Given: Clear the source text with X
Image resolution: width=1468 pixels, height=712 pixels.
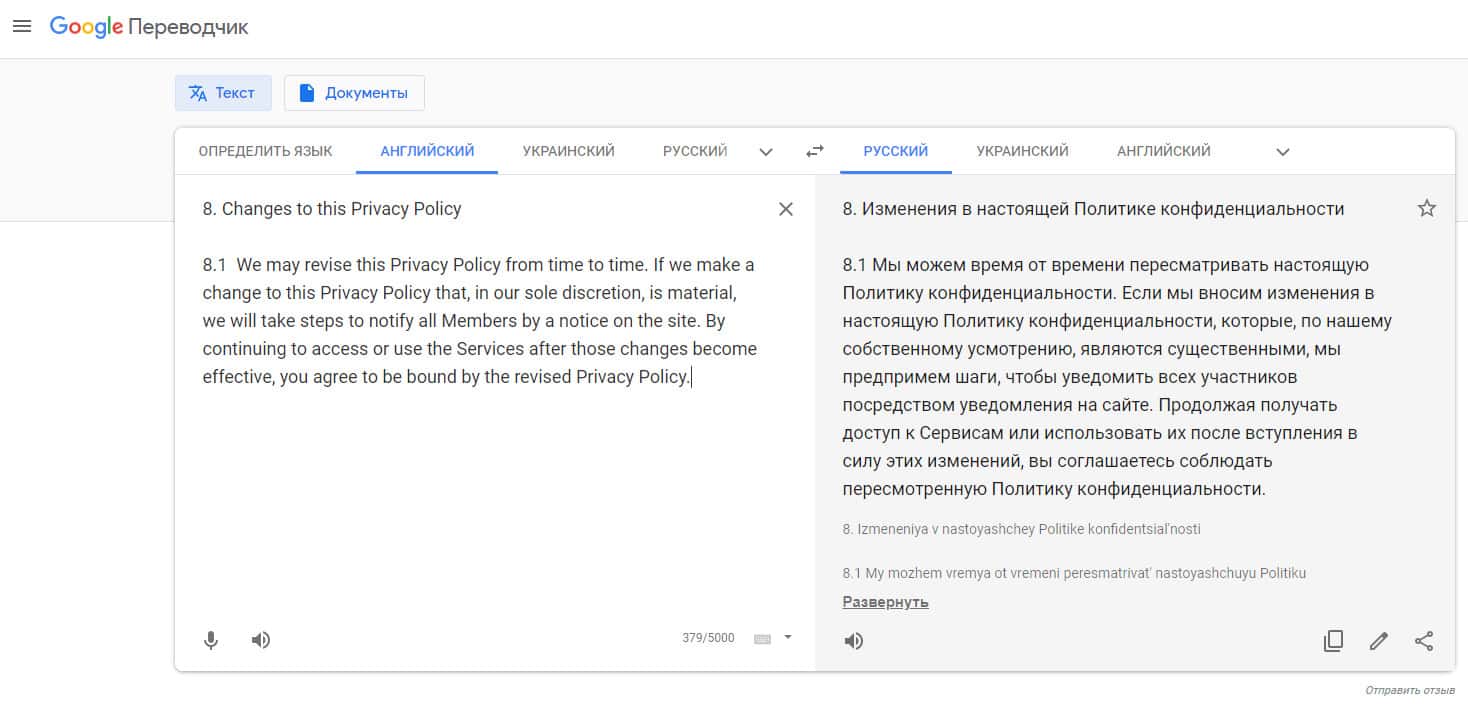Looking at the screenshot, I should tap(786, 209).
